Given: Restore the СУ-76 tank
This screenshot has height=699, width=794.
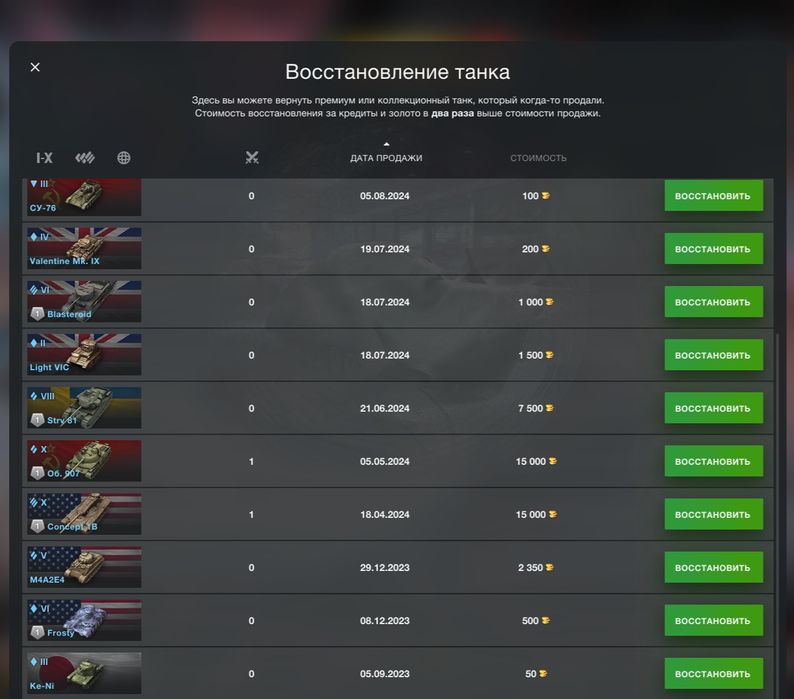Looking at the screenshot, I should [x=713, y=196].
